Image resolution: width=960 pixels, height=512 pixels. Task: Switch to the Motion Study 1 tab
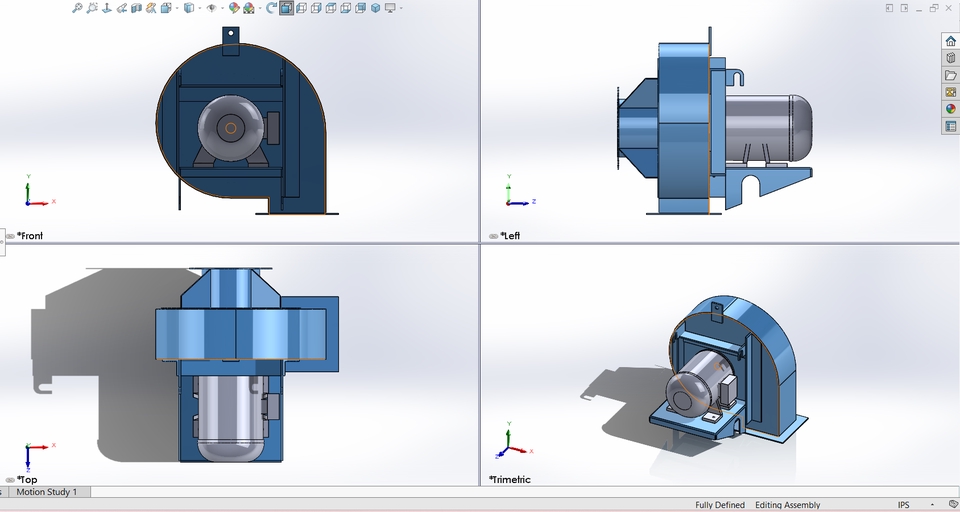pyautogui.click(x=47, y=492)
